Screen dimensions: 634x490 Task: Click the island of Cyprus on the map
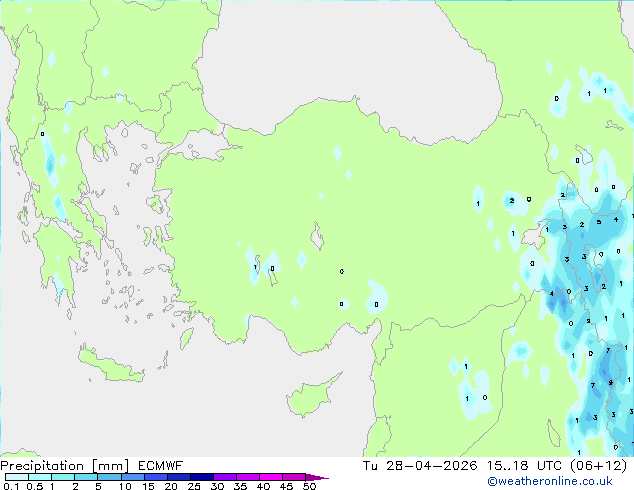(311, 396)
